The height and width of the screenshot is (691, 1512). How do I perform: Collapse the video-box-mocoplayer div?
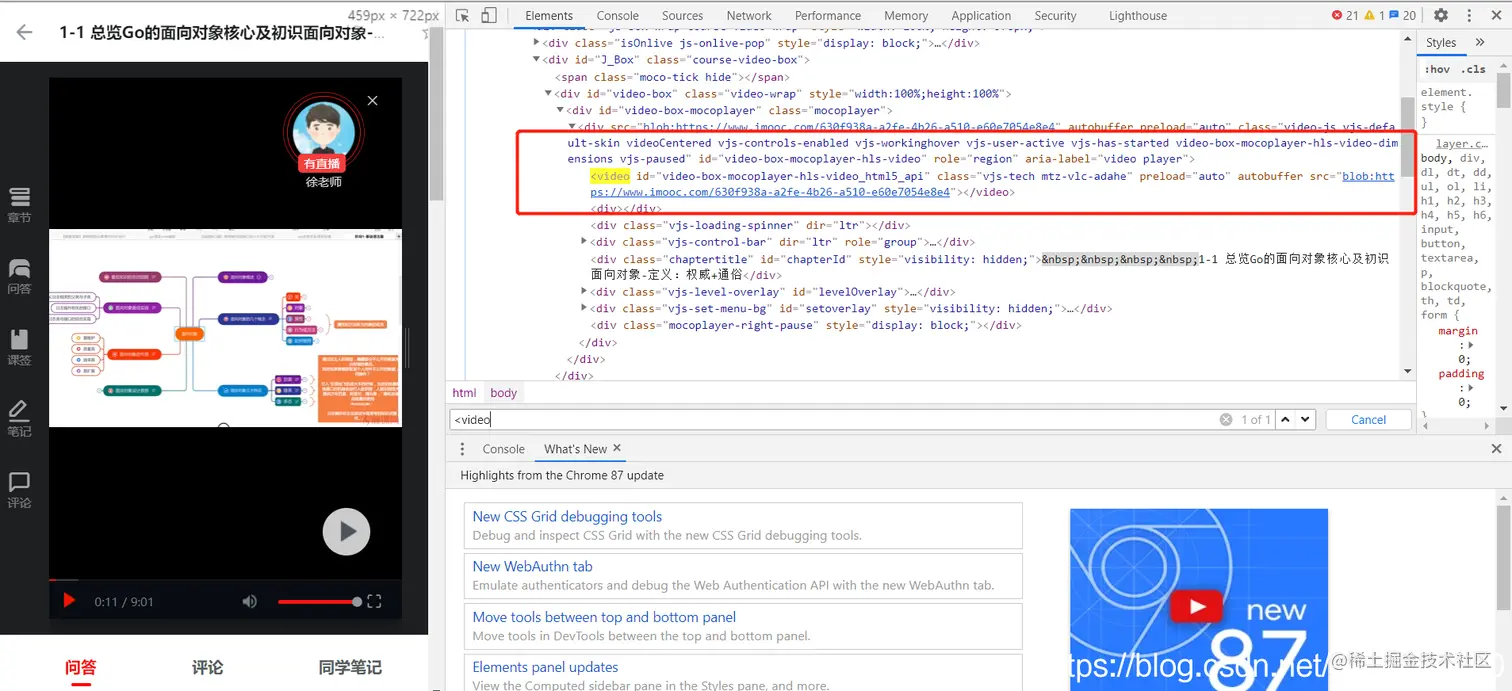point(560,110)
